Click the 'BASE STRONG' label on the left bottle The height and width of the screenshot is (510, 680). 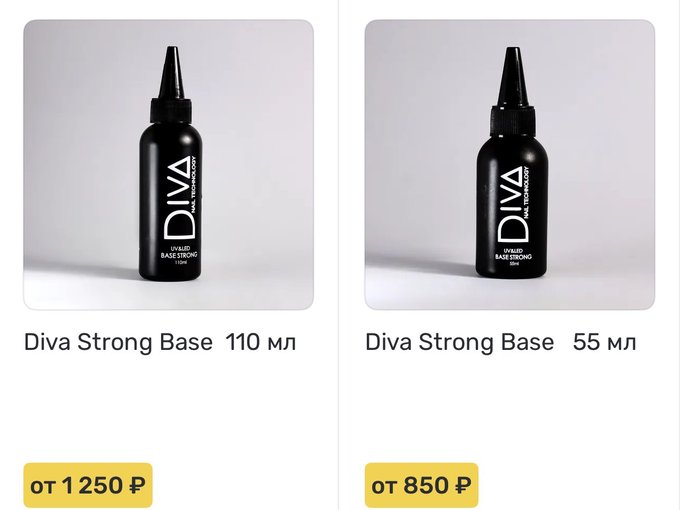coord(179,255)
